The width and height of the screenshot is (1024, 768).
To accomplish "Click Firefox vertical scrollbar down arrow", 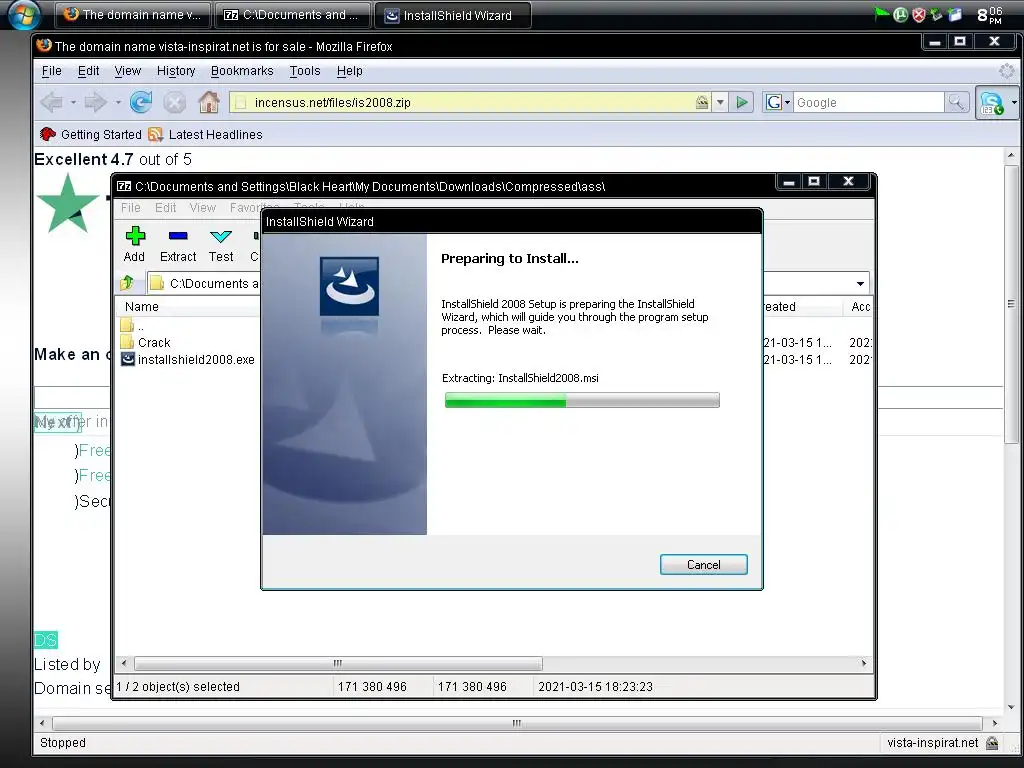I will [x=1011, y=707].
